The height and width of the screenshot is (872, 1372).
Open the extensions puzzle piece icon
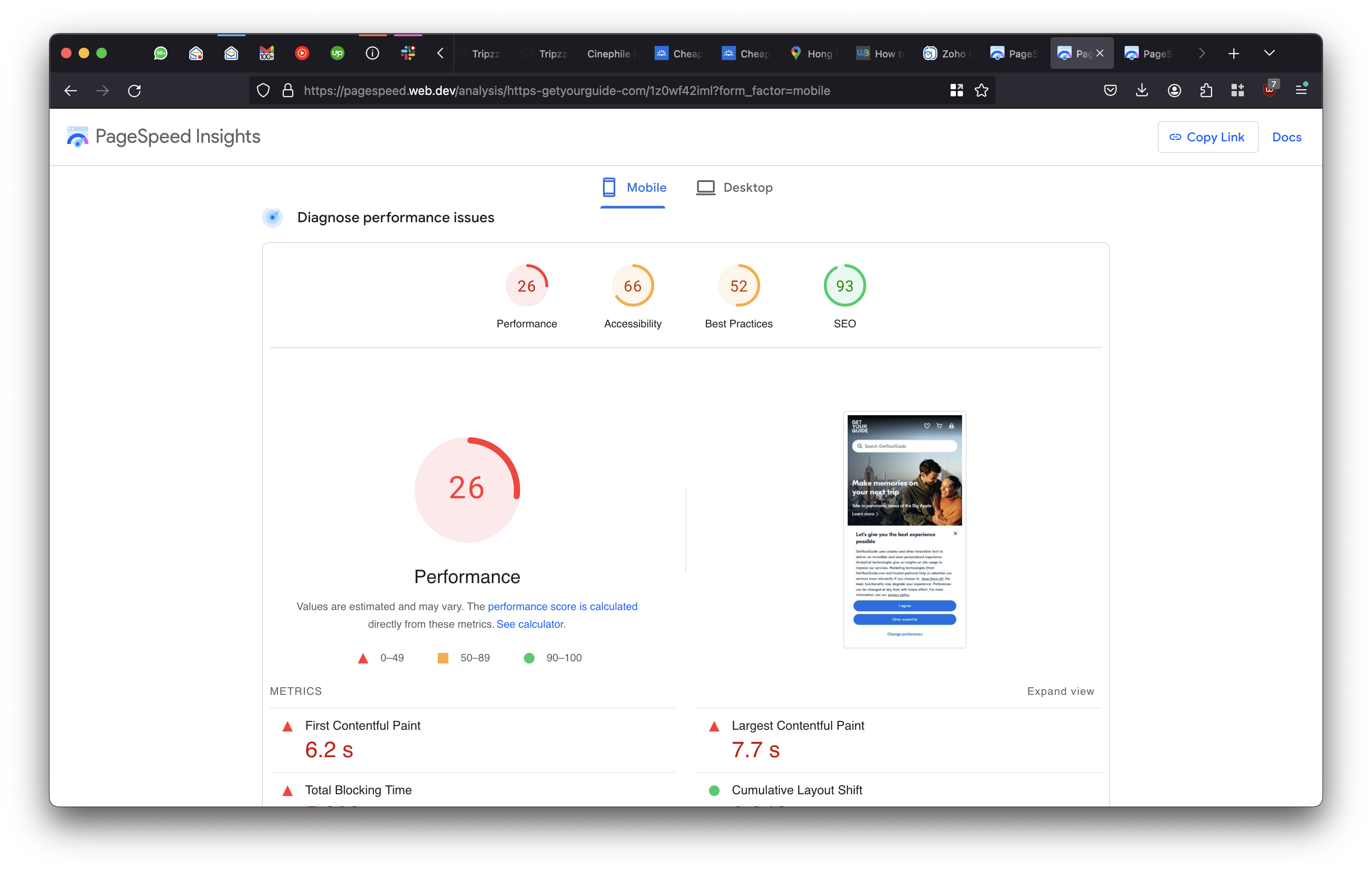[x=1205, y=91]
